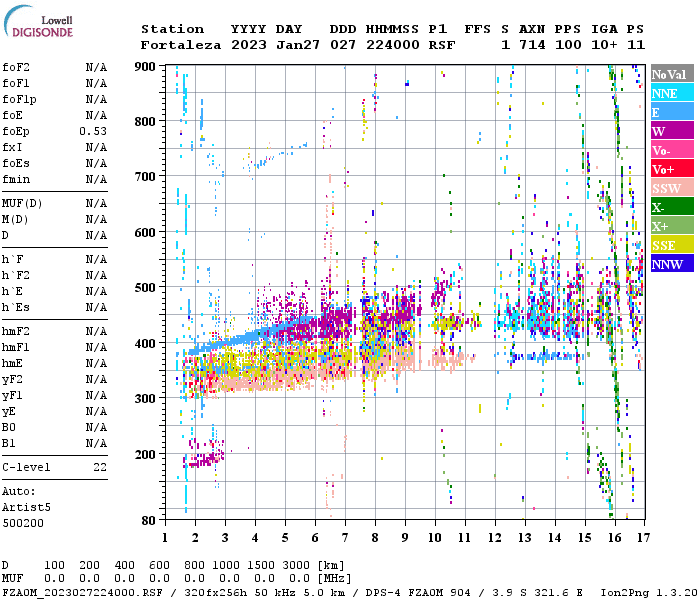This screenshot has width=700, height=600.
Task: Click the '5' frequency axis label
Action: coord(285,538)
